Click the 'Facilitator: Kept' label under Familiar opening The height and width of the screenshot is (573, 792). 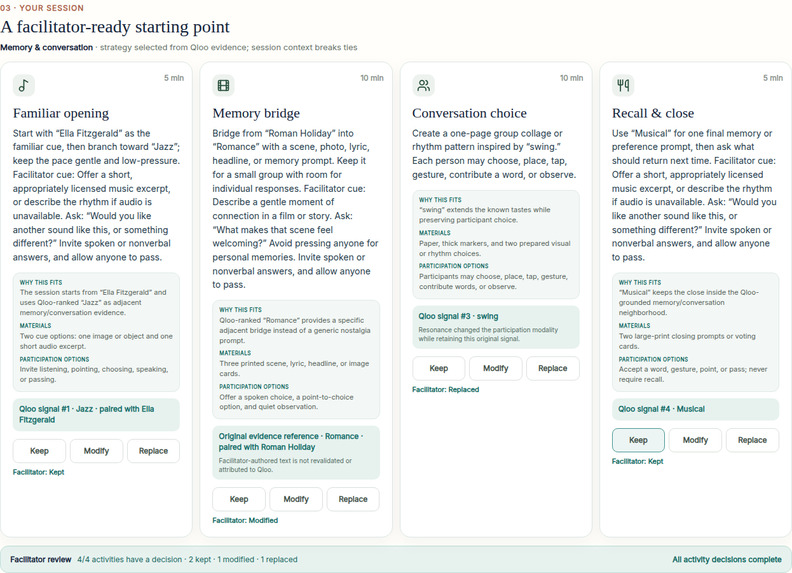[38, 472]
